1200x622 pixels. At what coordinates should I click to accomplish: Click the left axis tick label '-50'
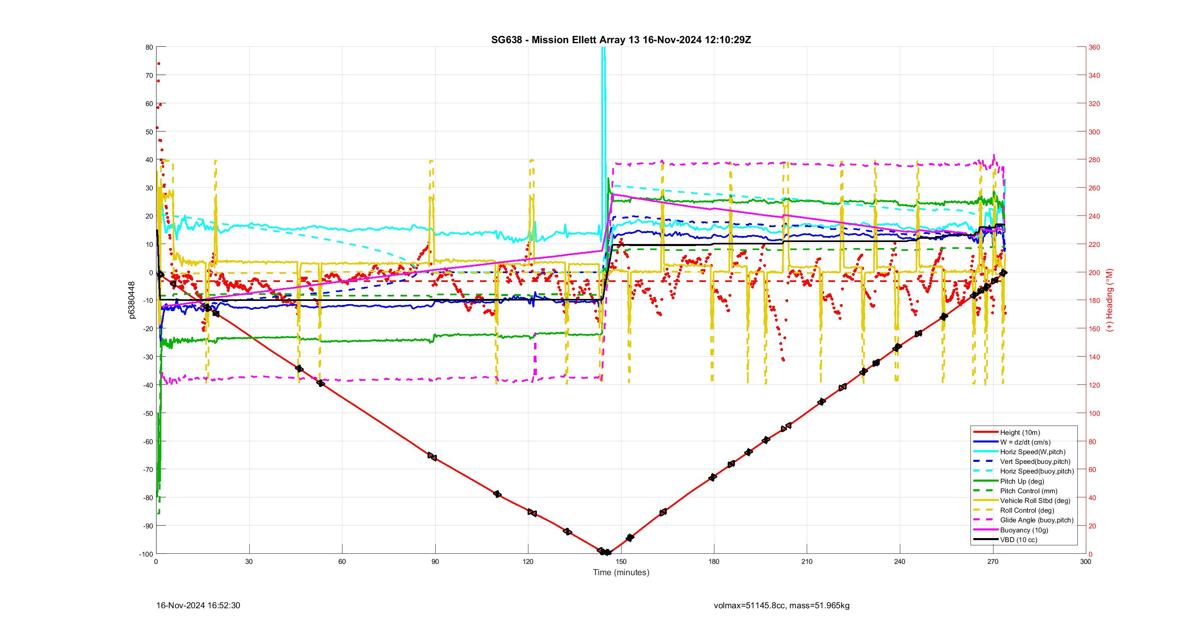coord(146,413)
